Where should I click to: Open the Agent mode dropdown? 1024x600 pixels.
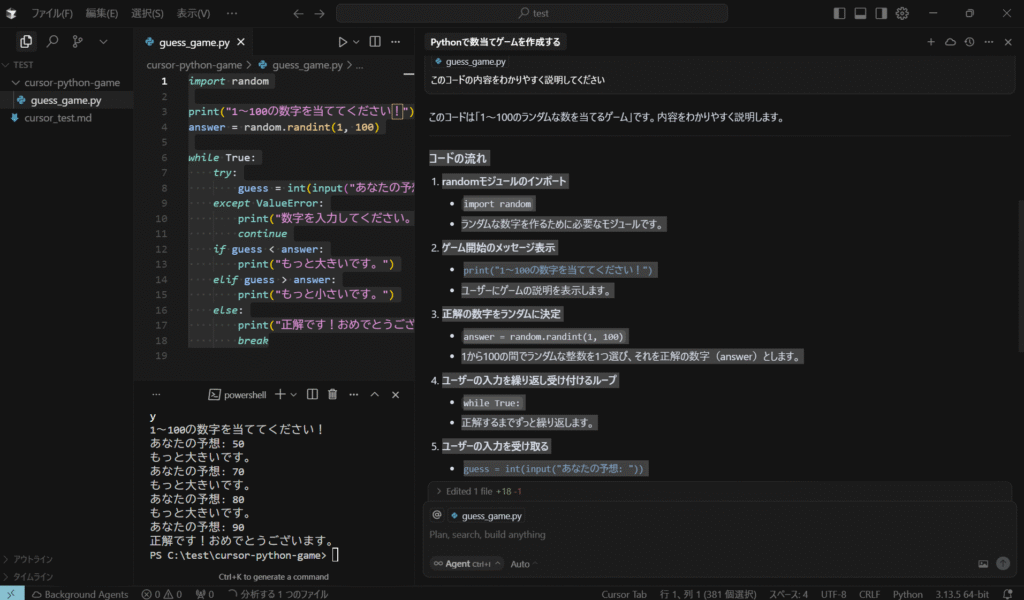click(x=466, y=563)
